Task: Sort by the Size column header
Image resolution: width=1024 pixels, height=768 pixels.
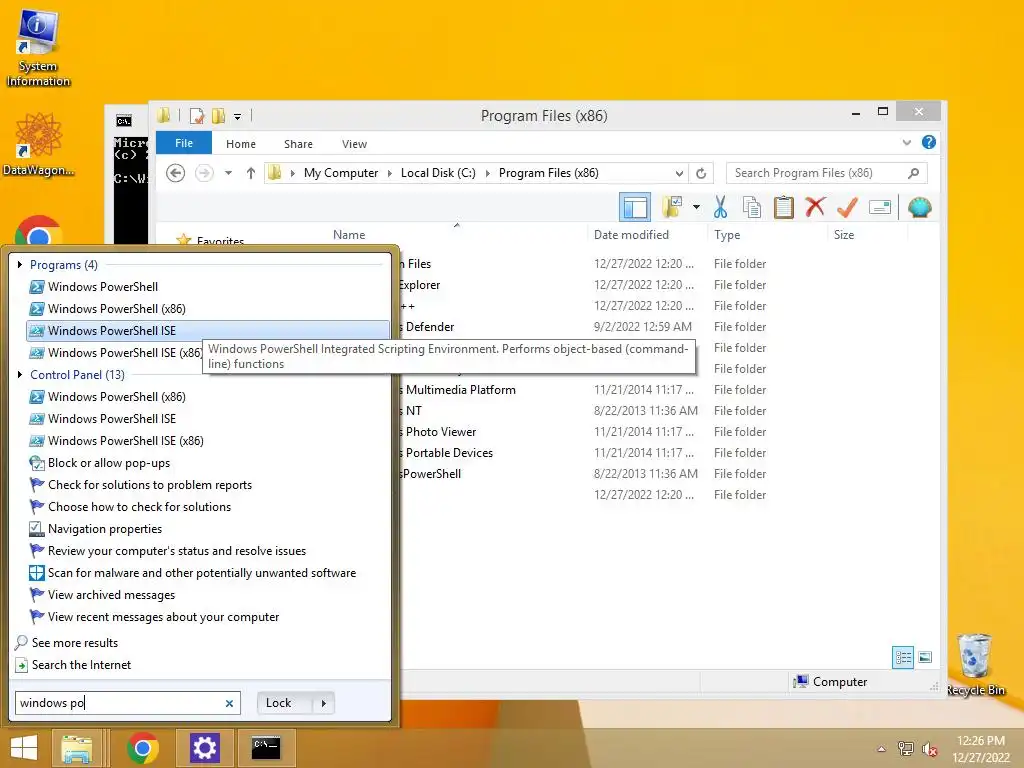Action: tap(844, 234)
